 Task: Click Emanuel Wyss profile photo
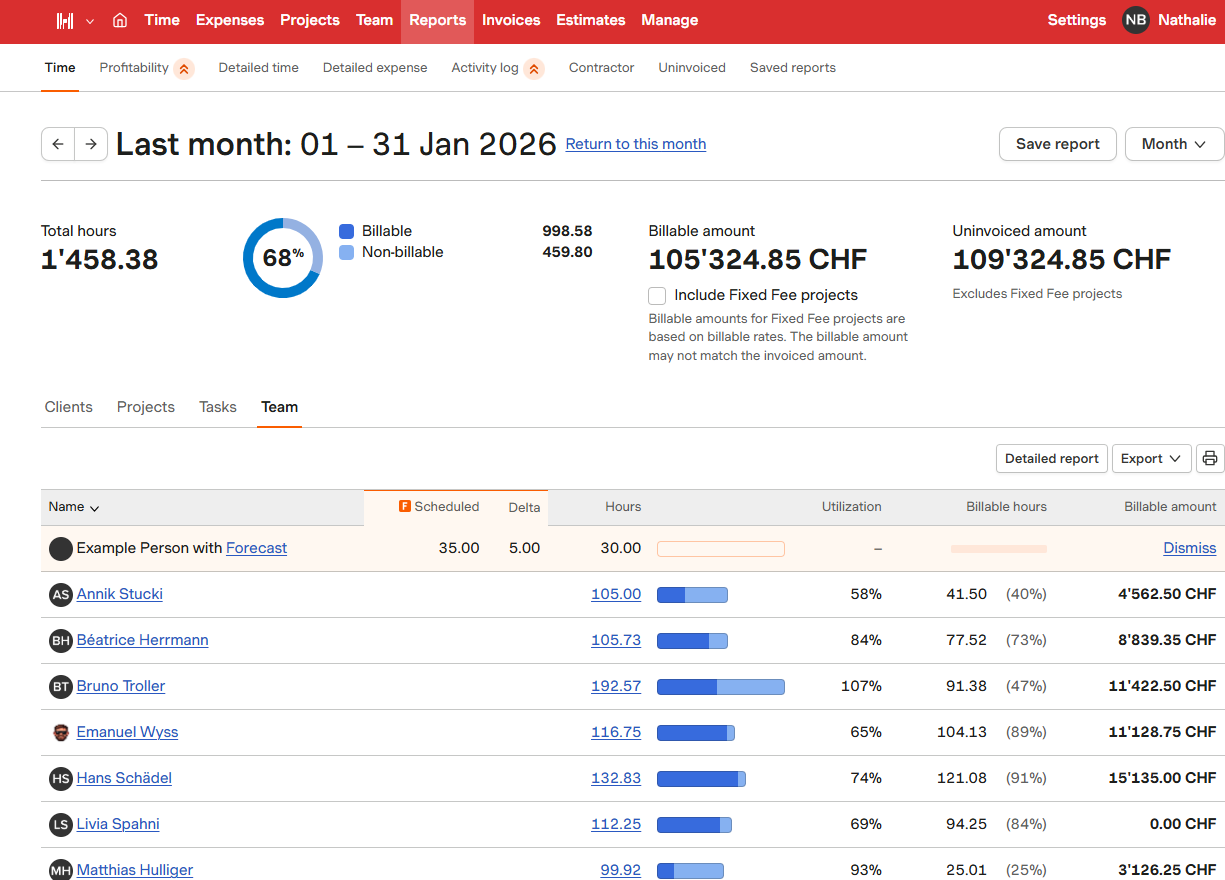[x=61, y=732]
